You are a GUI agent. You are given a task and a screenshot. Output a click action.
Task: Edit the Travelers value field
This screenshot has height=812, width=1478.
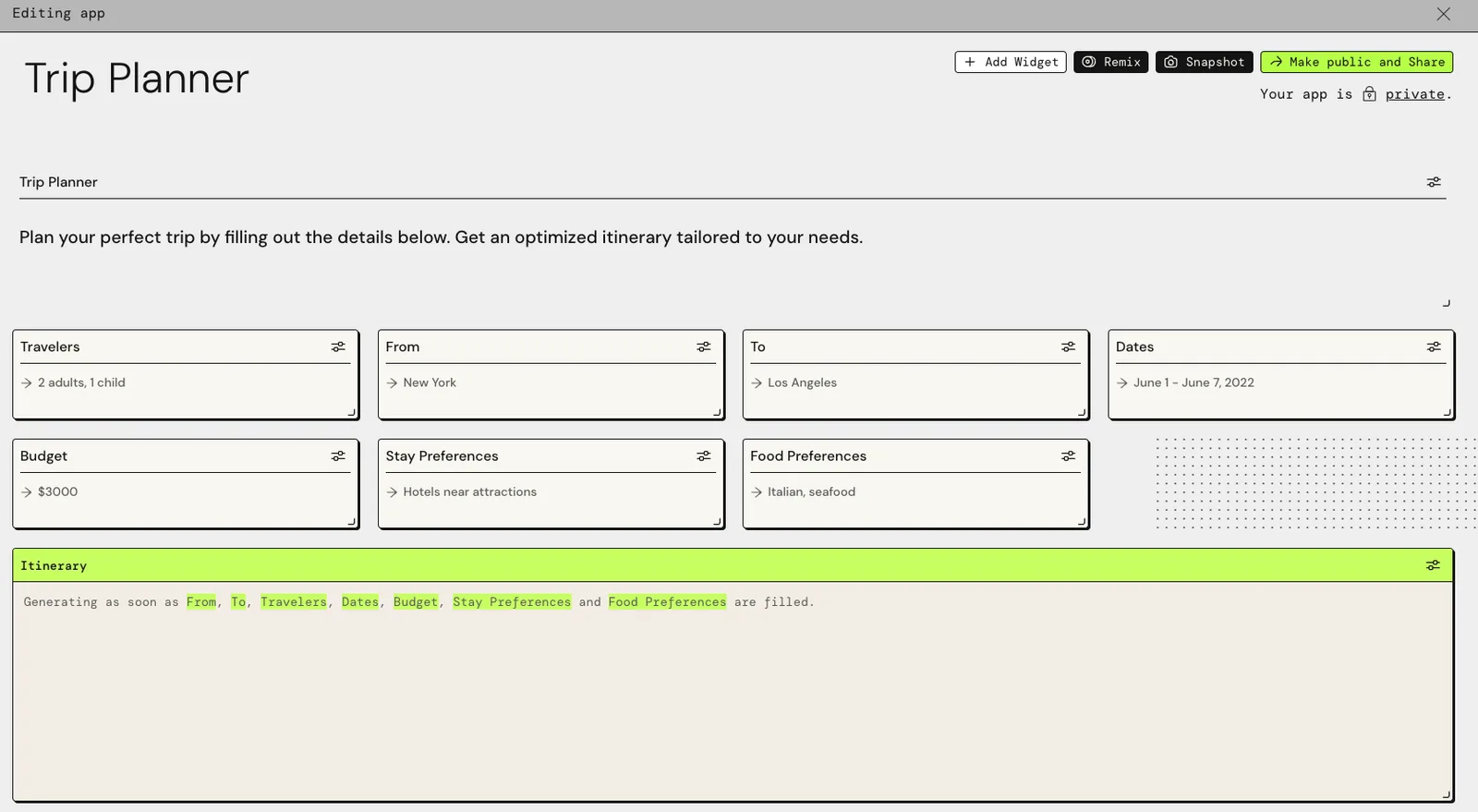(x=185, y=382)
